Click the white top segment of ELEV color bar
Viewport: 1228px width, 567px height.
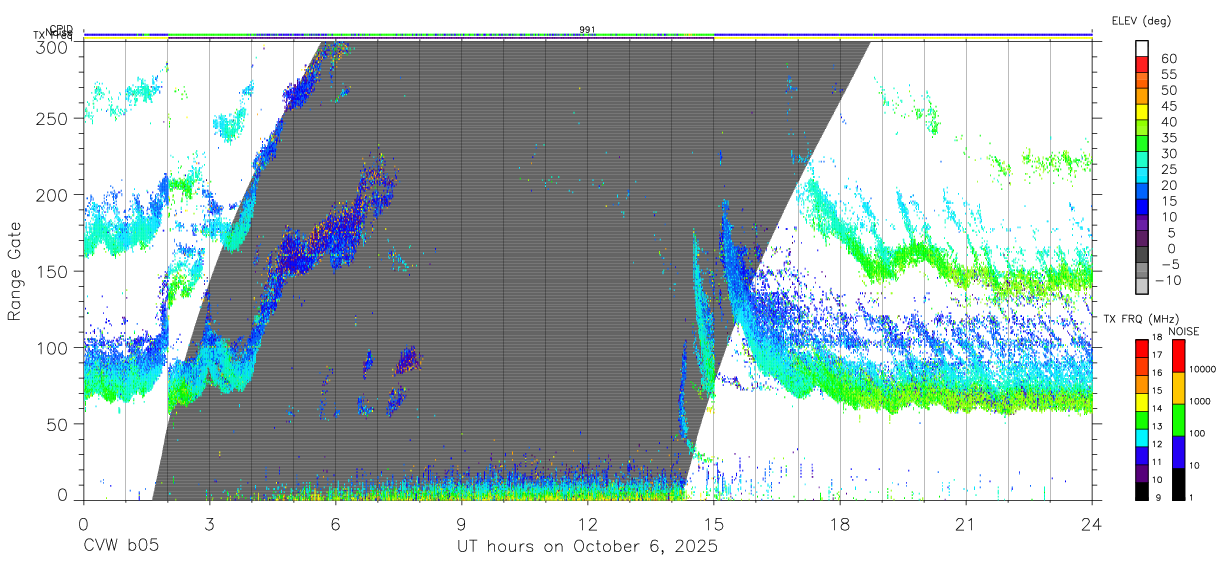click(x=1141, y=47)
